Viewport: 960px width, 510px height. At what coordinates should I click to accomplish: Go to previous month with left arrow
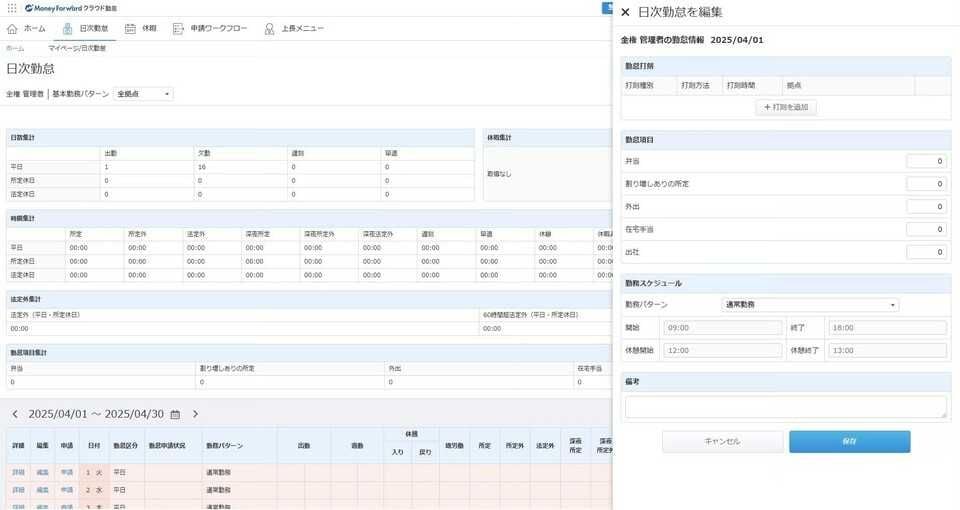(x=15, y=414)
